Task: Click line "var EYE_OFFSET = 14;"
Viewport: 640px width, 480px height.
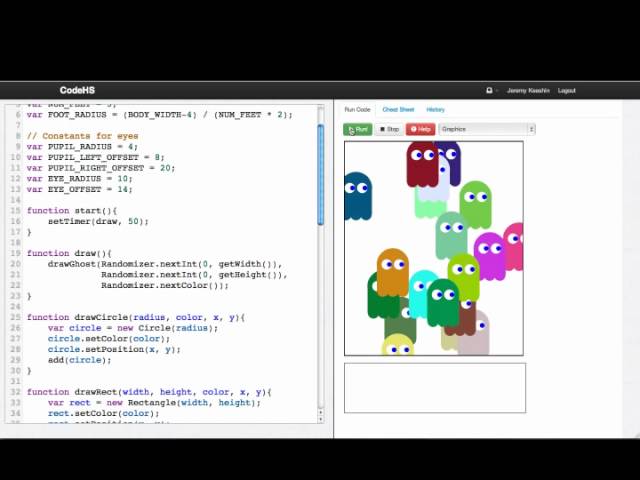Action: 79,189
